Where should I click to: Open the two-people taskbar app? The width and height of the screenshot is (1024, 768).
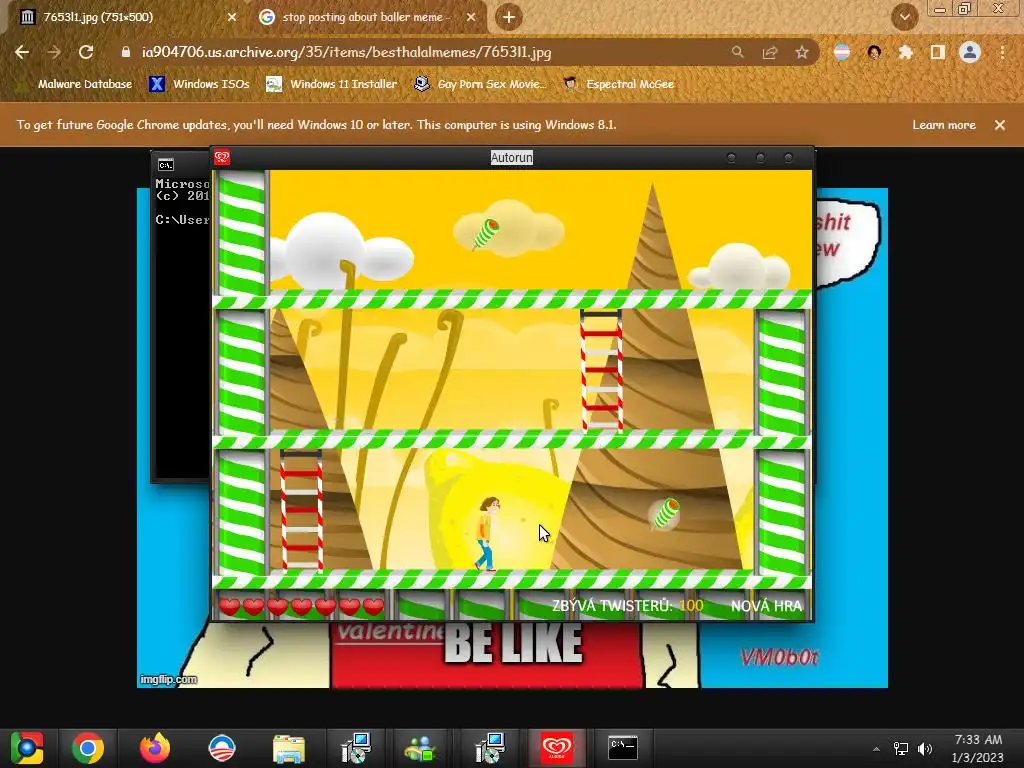tap(421, 748)
